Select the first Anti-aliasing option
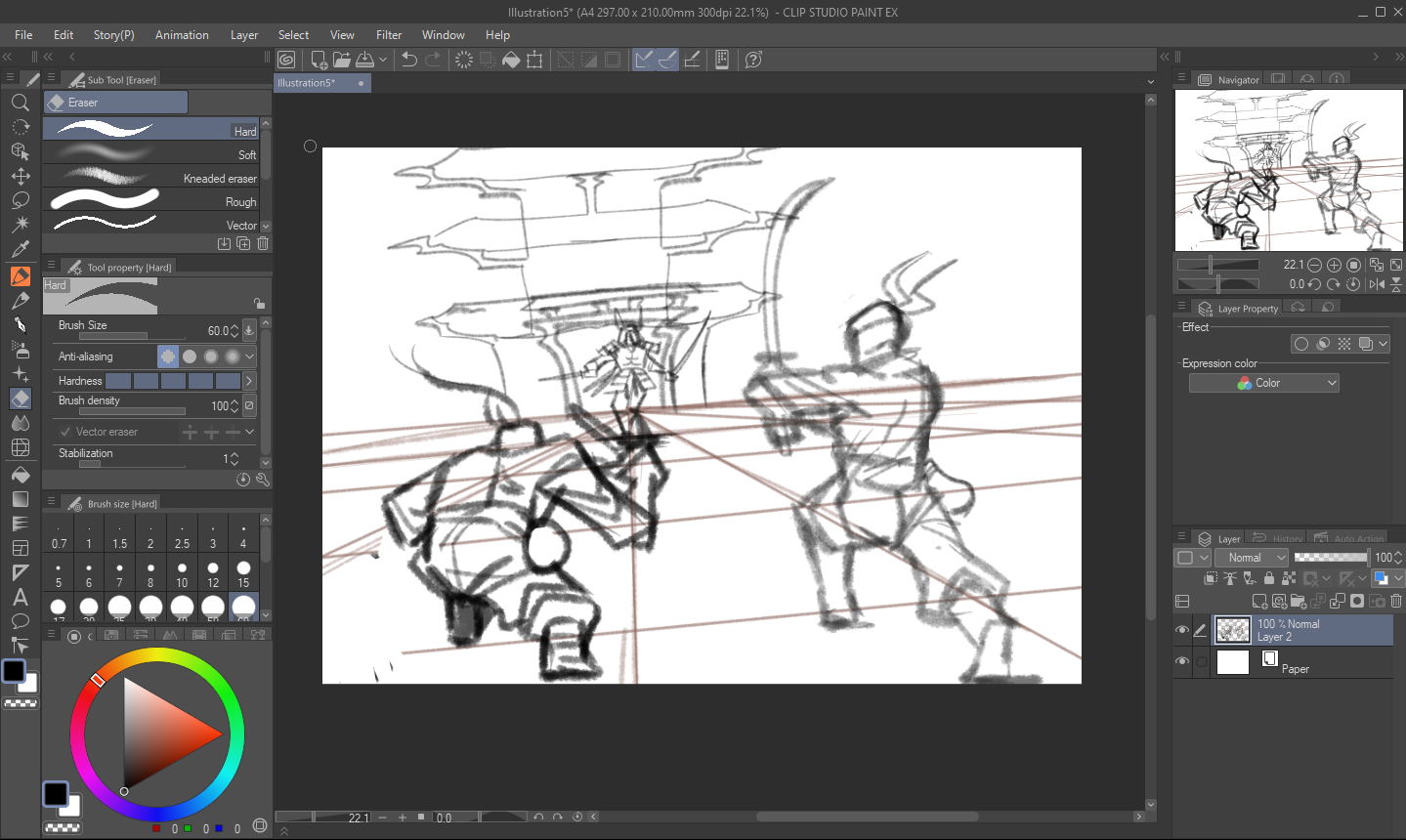This screenshot has height=840, width=1406. tap(168, 357)
